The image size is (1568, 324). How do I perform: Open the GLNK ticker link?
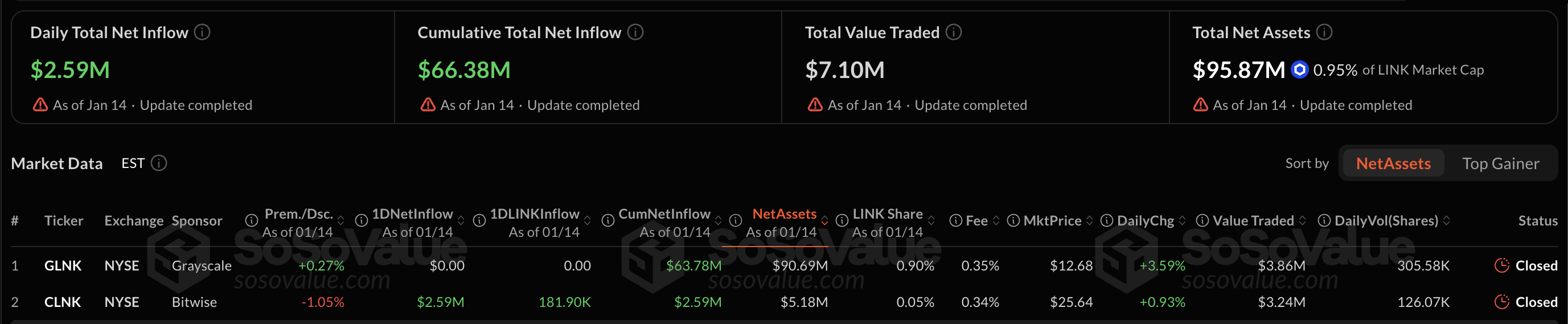(x=63, y=265)
